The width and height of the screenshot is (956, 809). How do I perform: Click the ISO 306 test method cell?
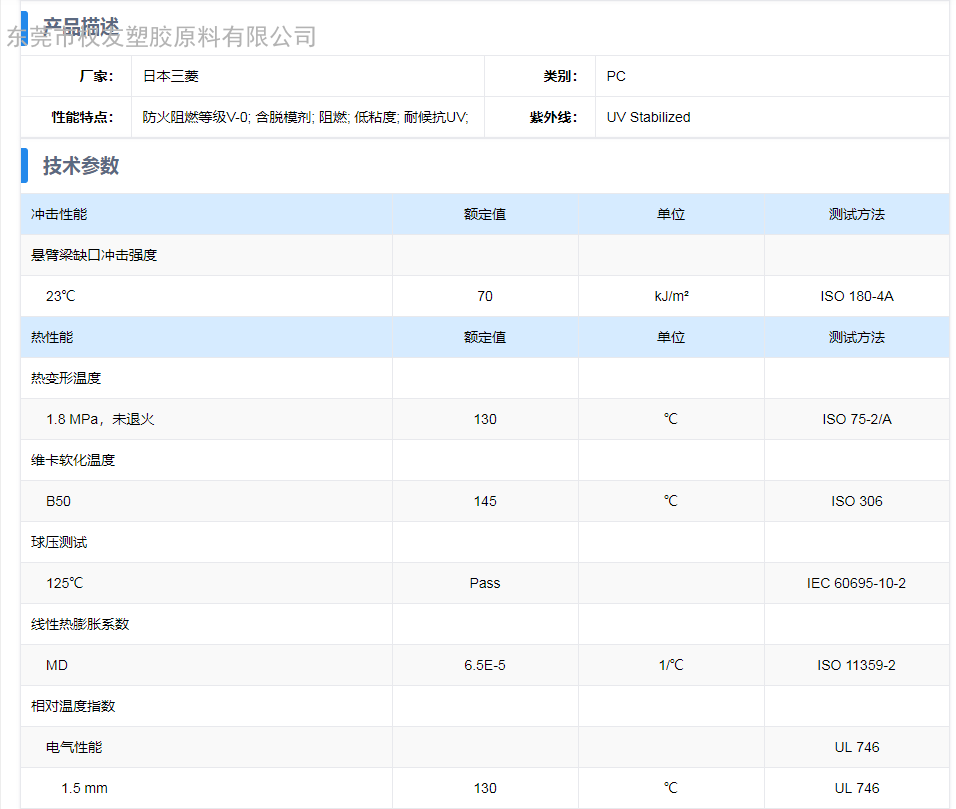click(856, 501)
